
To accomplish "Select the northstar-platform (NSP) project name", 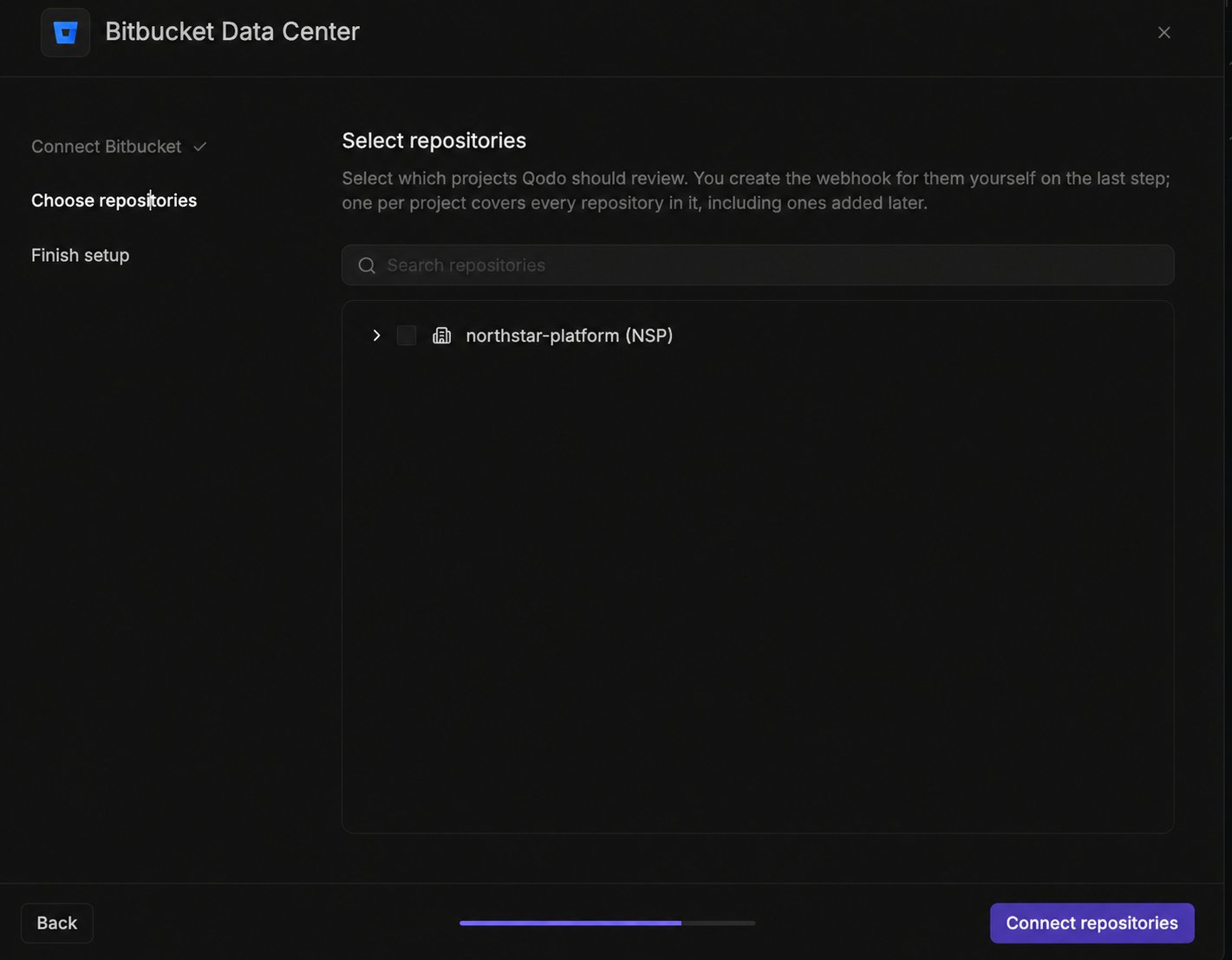I will pyautogui.click(x=570, y=336).
